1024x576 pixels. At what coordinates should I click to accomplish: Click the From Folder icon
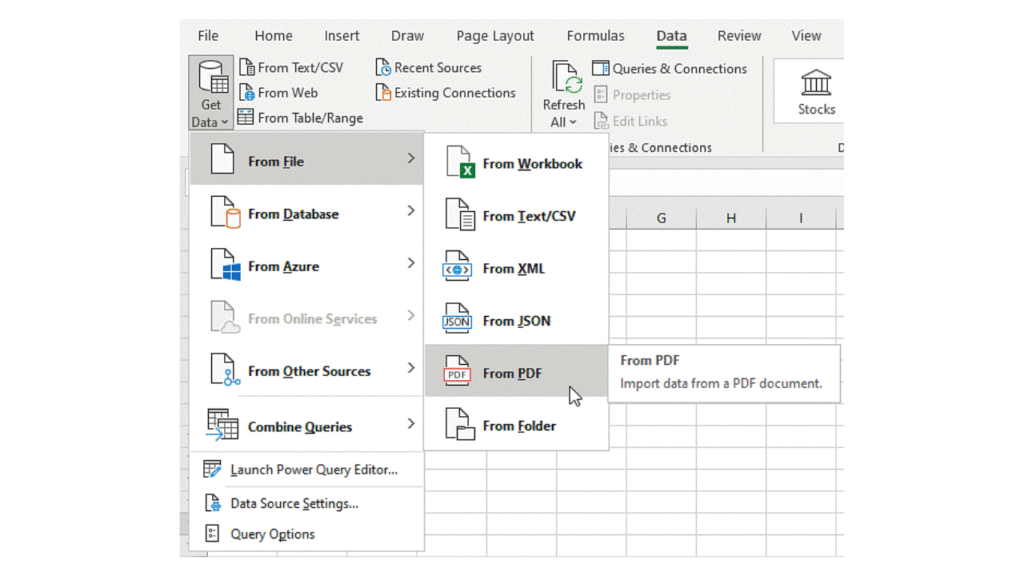[x=459, y=424]
